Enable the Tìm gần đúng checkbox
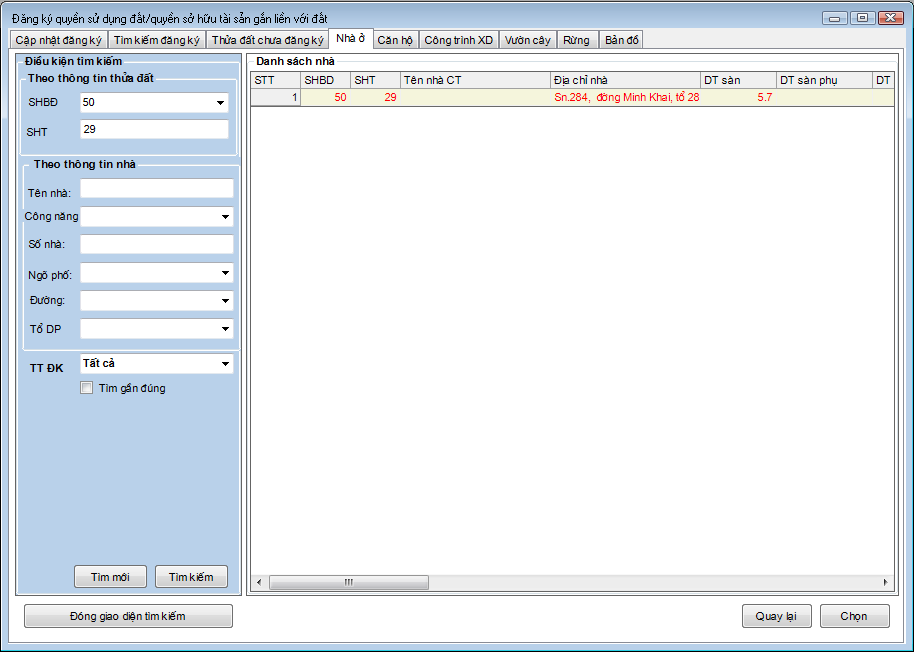 click(x=87, y=388)
